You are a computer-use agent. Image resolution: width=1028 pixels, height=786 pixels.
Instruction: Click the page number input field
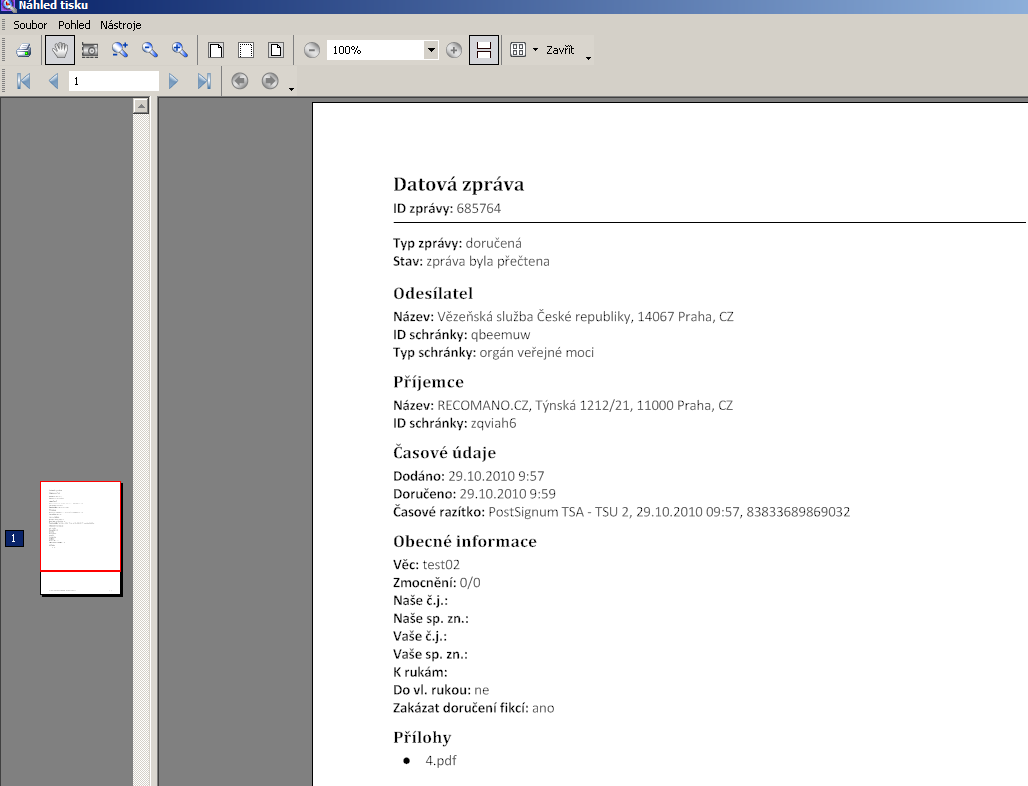click(x=114, y=81)
